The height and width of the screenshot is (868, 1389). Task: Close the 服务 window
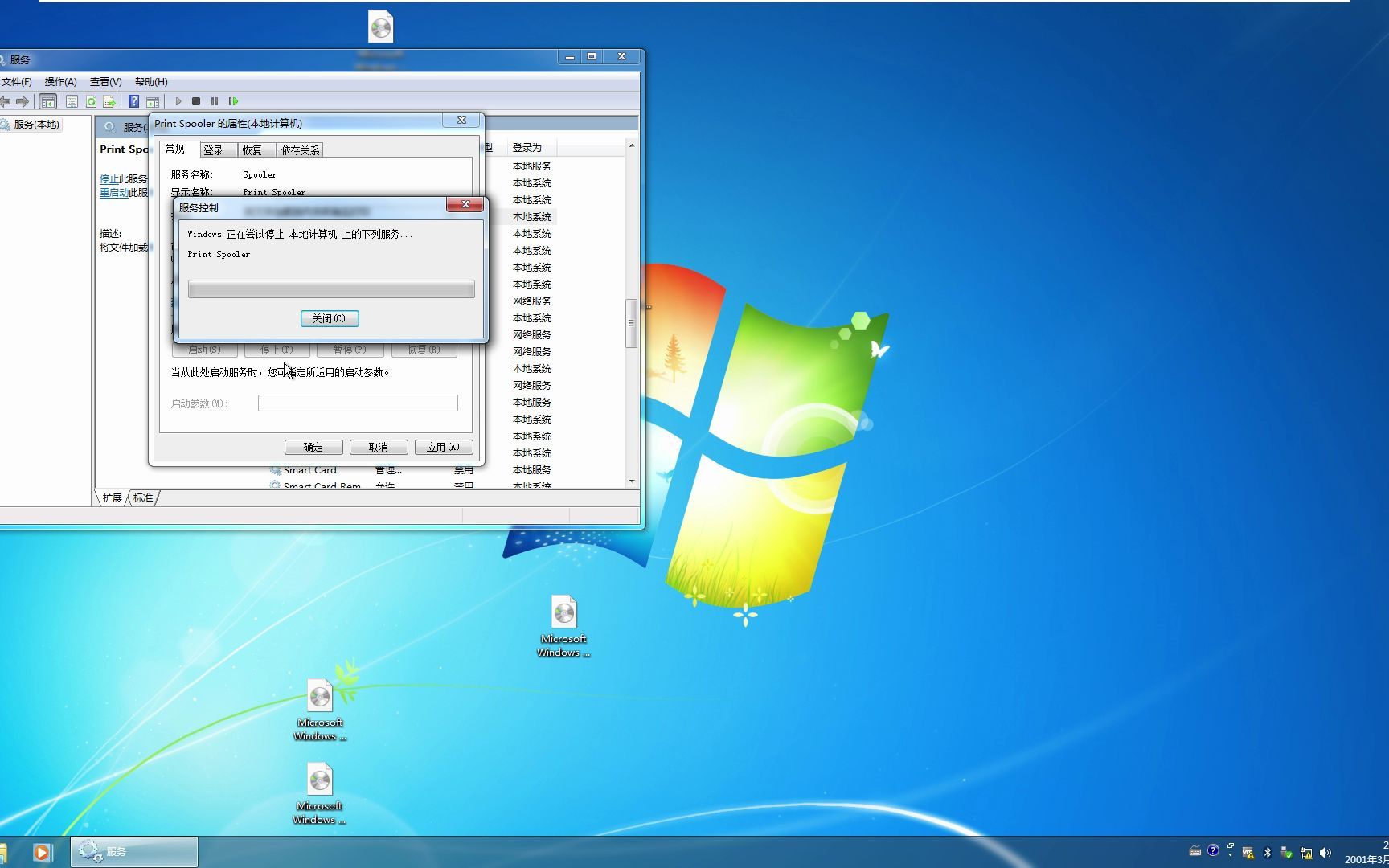click(x=621, y=57)
